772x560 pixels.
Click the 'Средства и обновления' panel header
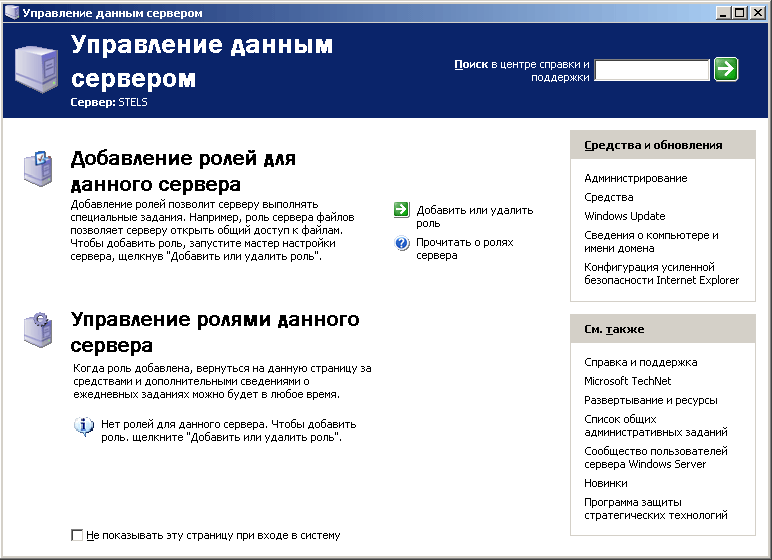663,145
